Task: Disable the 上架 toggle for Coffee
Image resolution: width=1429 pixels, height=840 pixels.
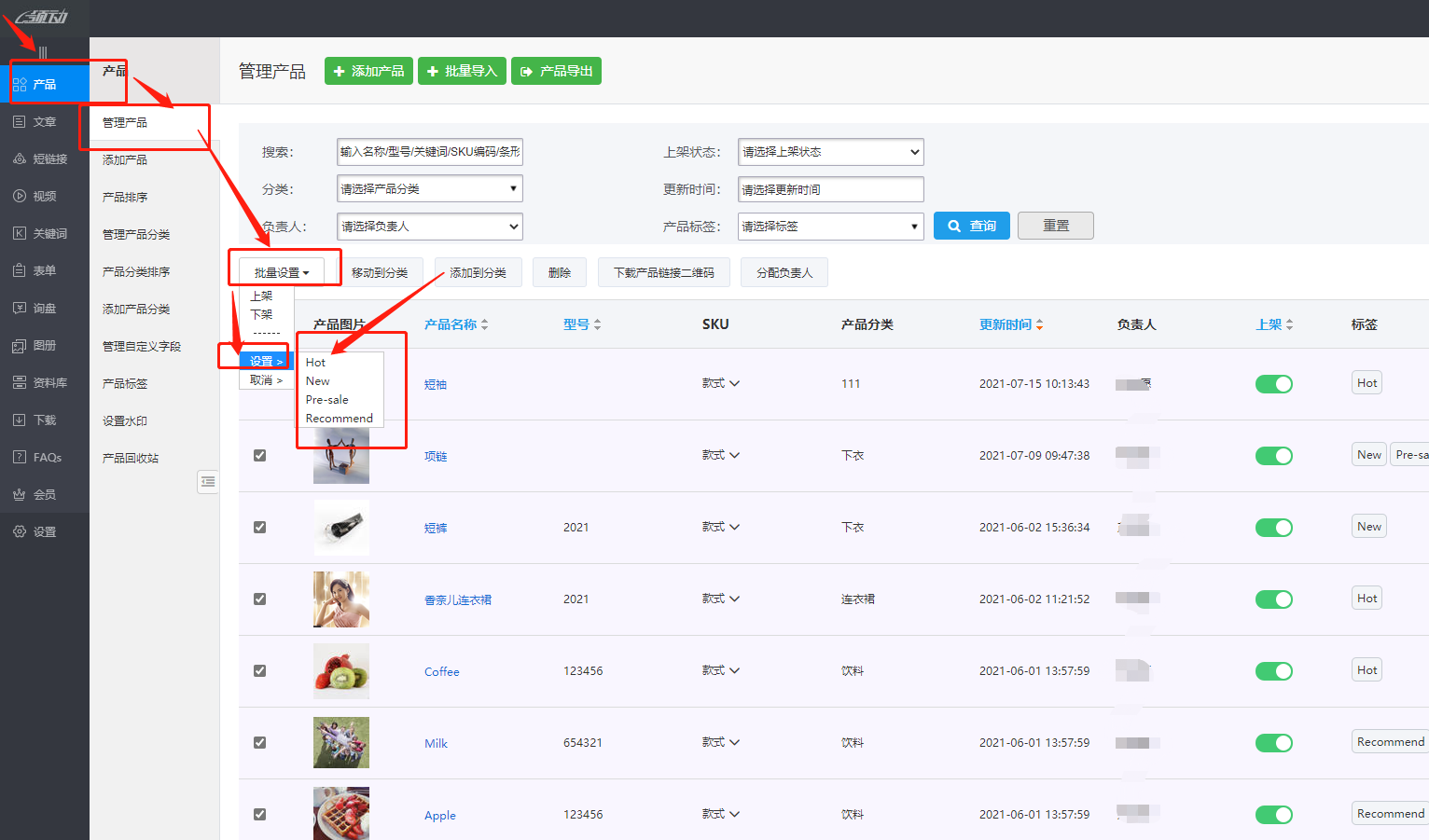Action: click(1274, 670)
